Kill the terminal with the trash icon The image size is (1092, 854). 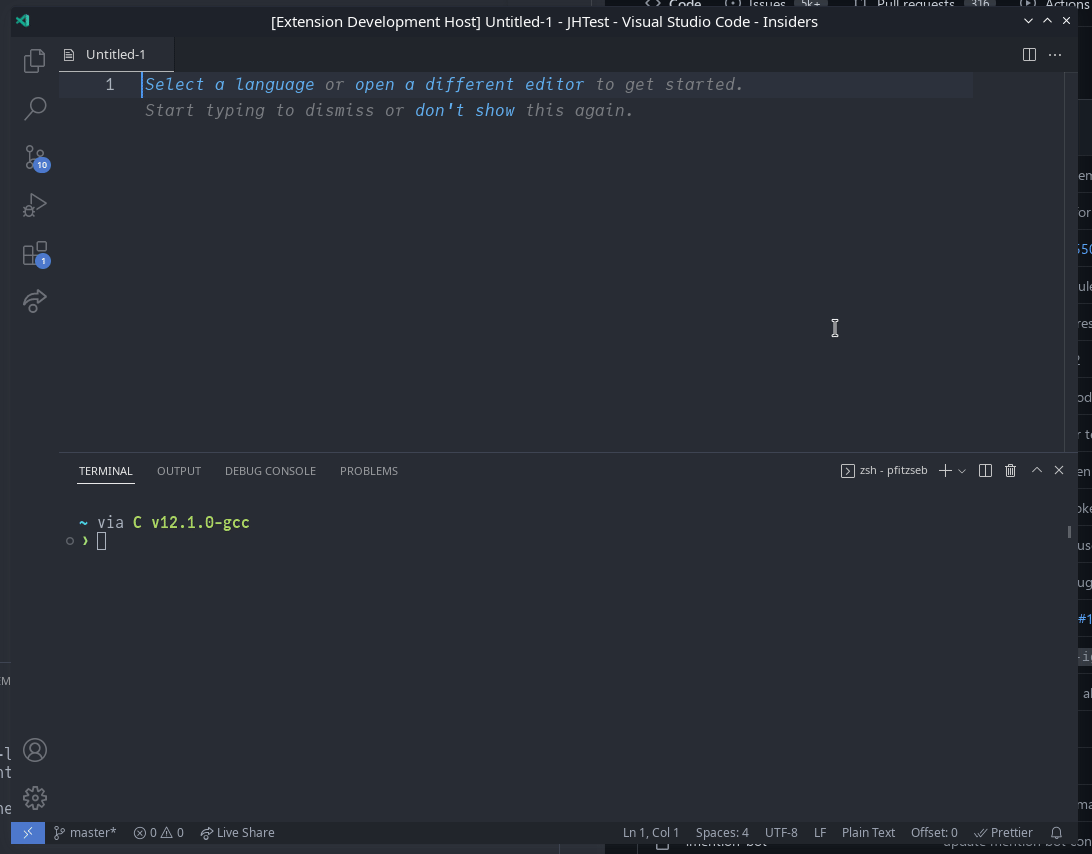tap(1010, 470)
